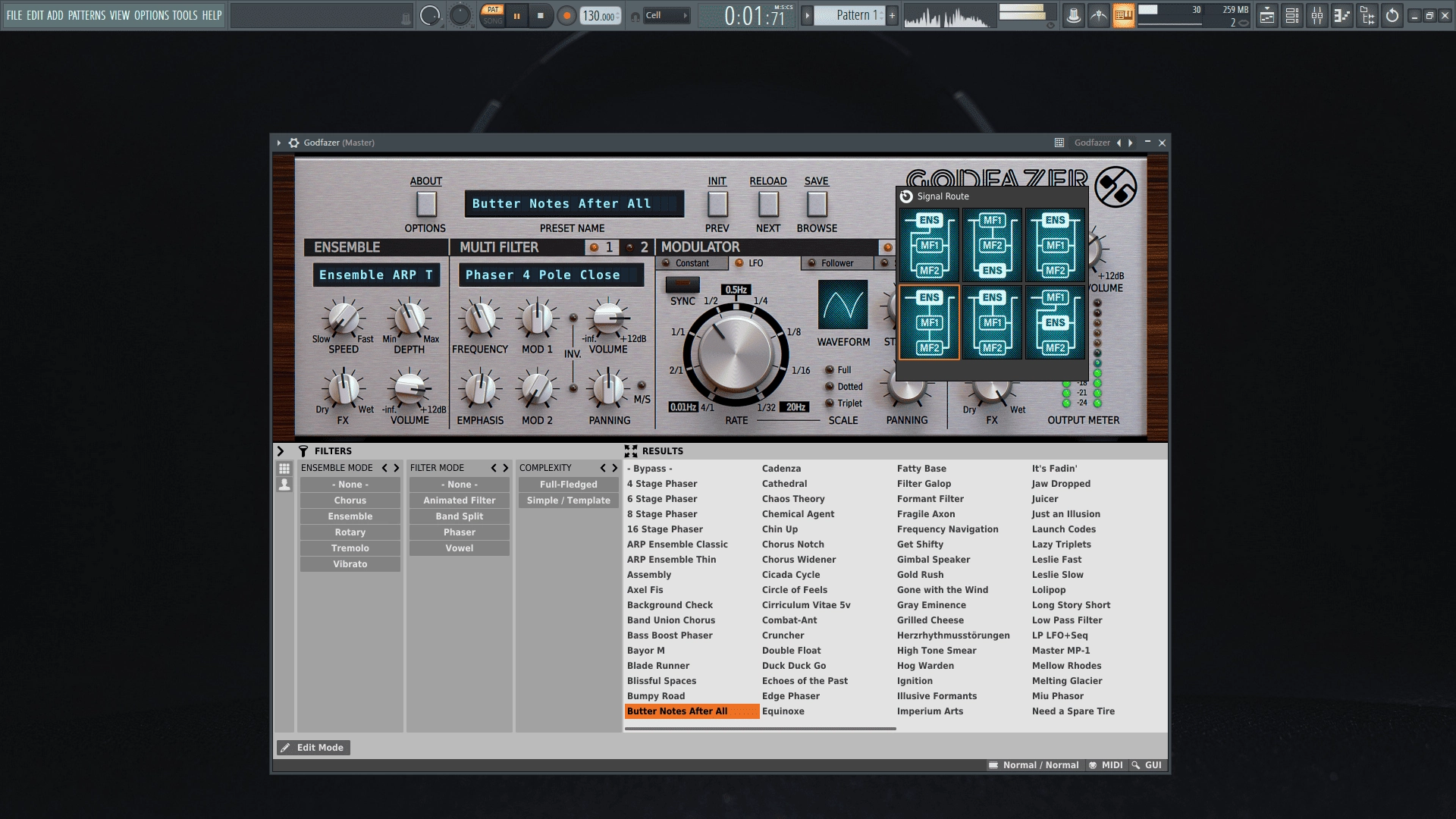Click the right arrow of FILTER MODE

[x=505, y=468]
